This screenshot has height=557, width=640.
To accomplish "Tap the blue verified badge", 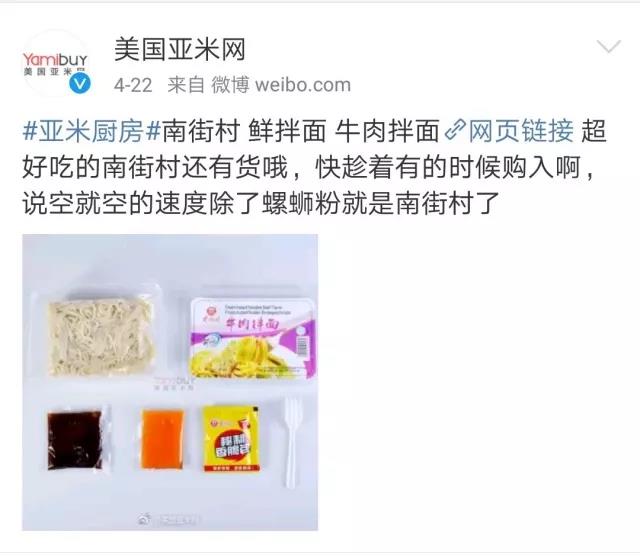I will pyautogui.click(x=80, y=84).
